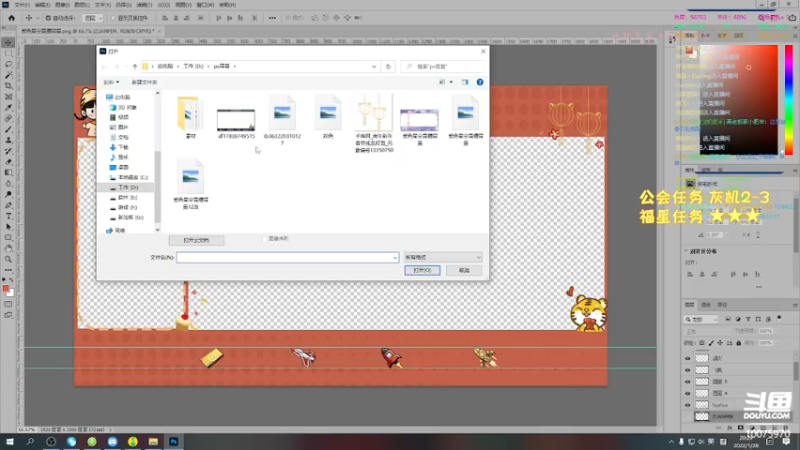Click the pixel layer filter icon

click(x=728, y=319)
